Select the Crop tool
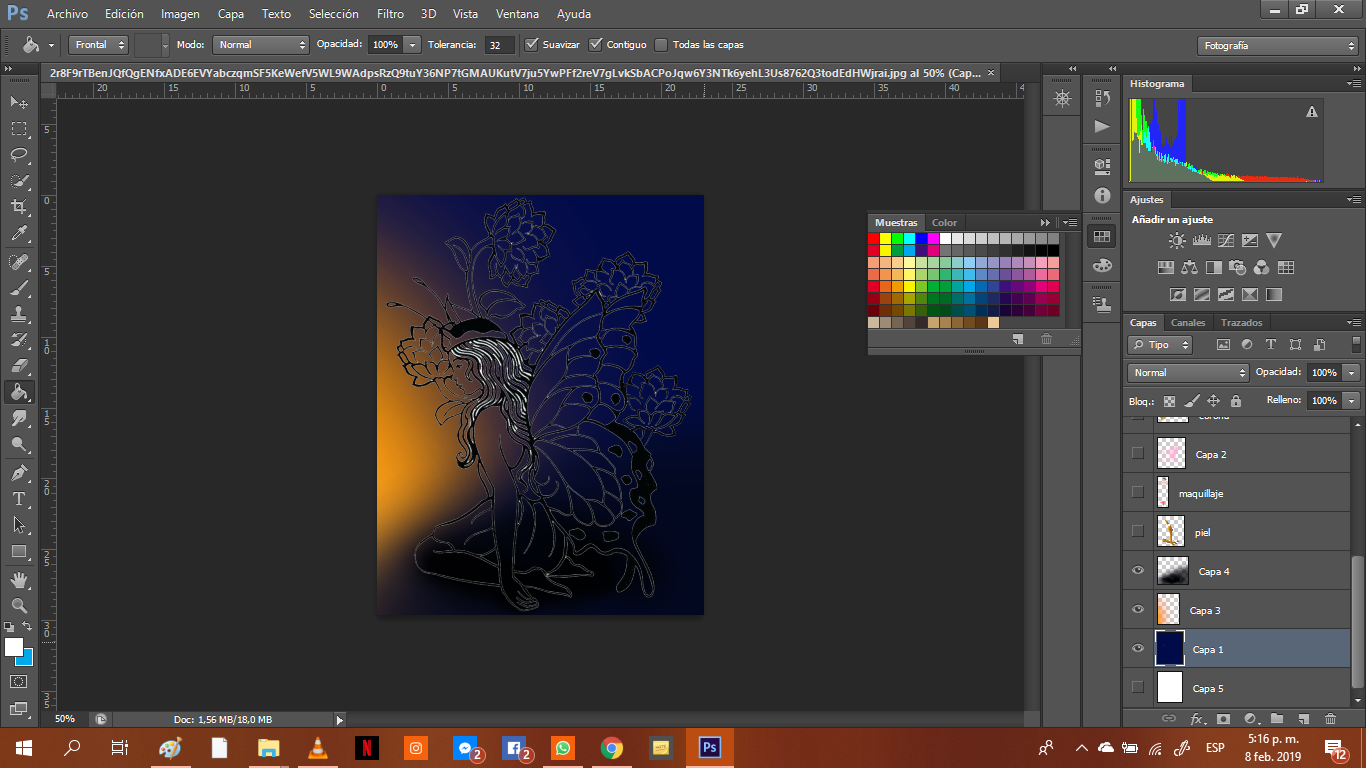This screenshot has height=768, width=1366. tap(19, 207)
